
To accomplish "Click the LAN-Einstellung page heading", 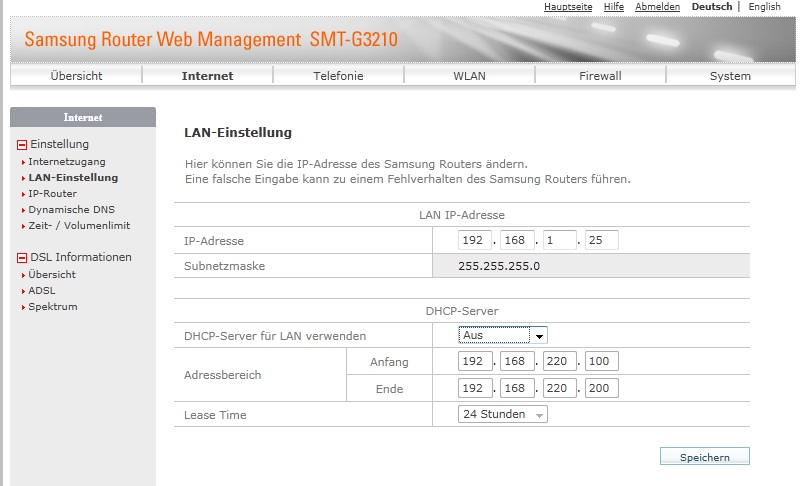I will (x=238, y=132).
